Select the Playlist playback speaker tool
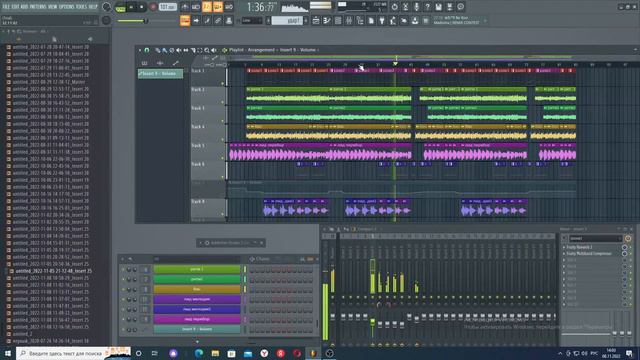The image size is (640, 360). click(214, 50)
